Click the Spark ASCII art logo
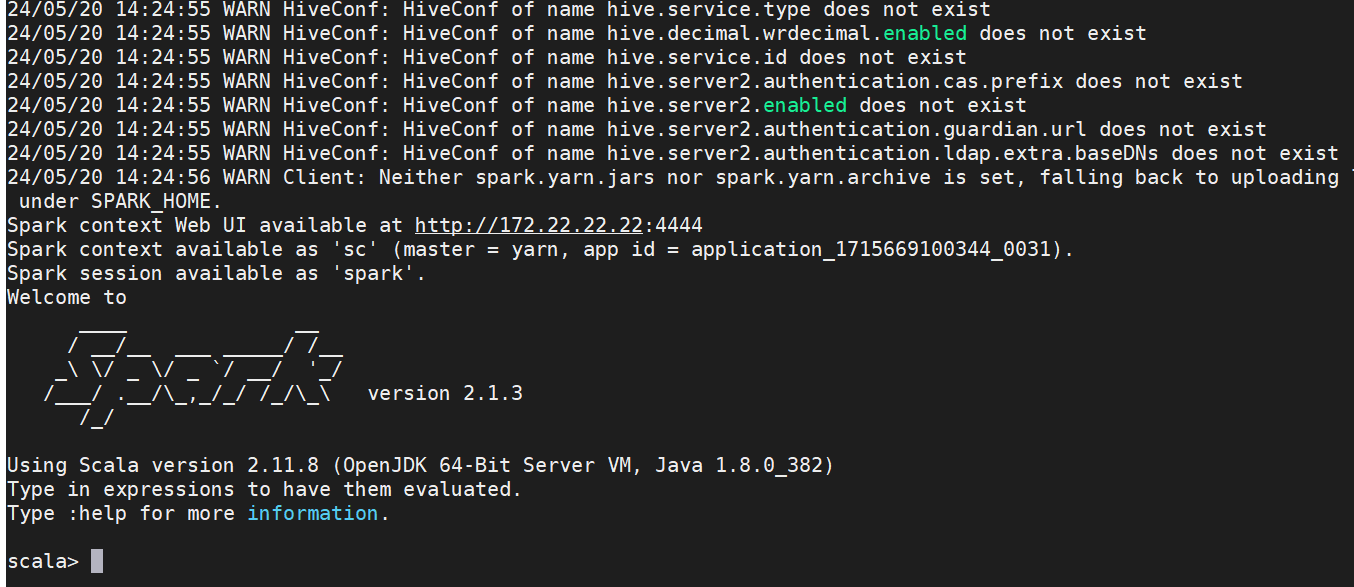This screenshot has width=1354, height=587. click(x=194, y=375)
